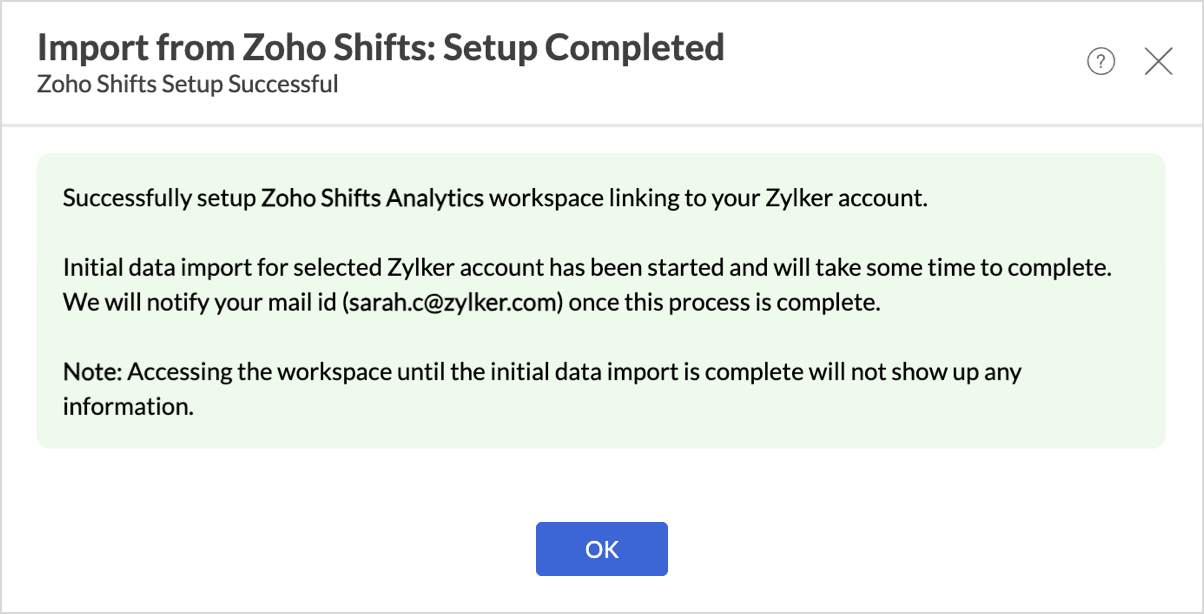Click 'Setup Completed' in the title
This screenshot has height=614, width=1204.
pos(584,47)
